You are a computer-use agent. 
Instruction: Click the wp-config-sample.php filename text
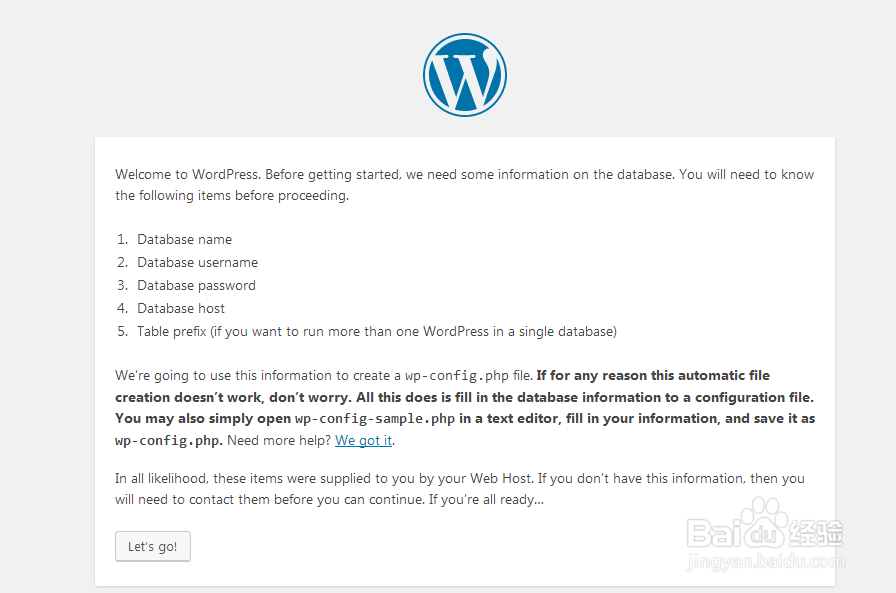click(374, 419)
